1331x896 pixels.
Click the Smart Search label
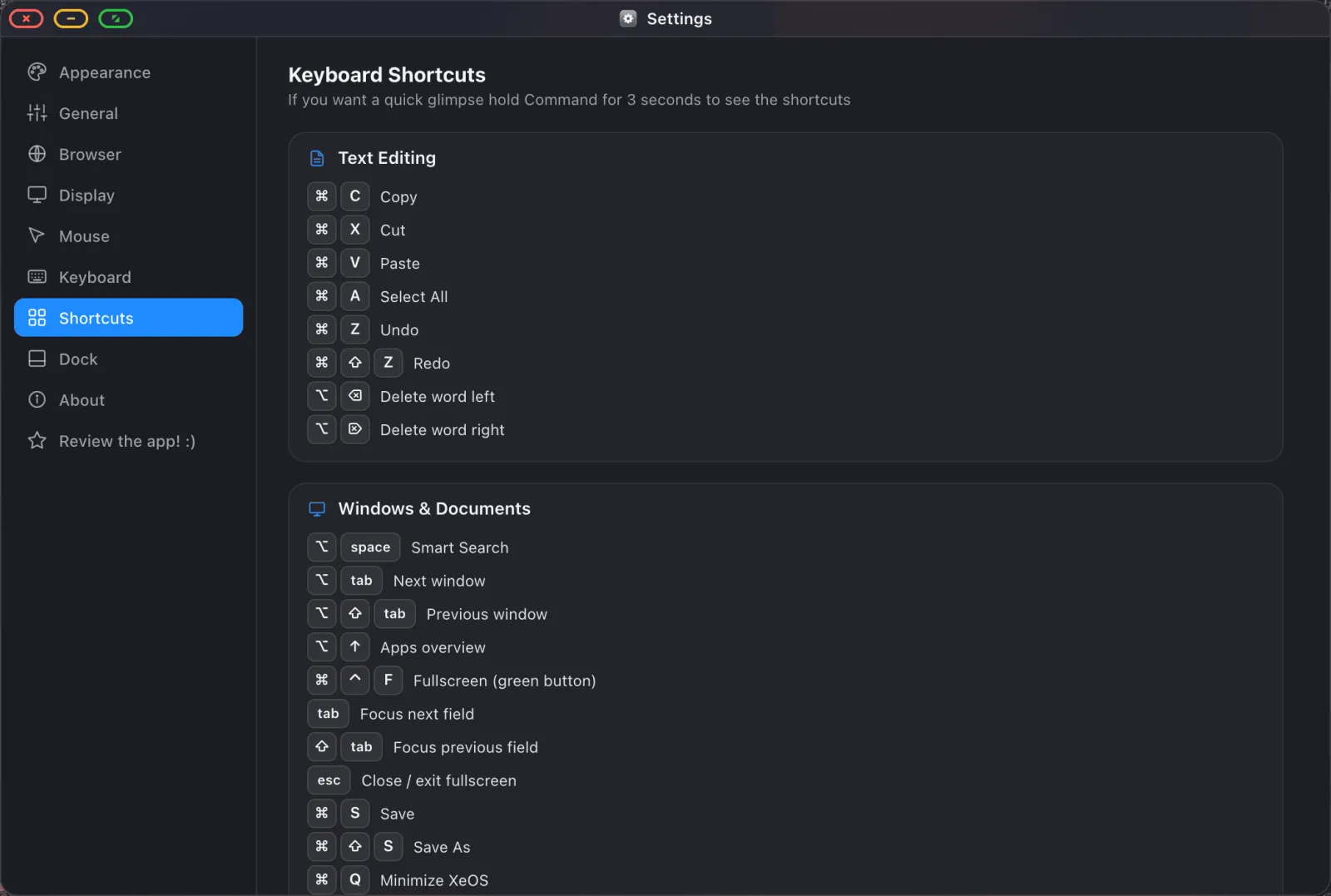(x=460, y=547)
